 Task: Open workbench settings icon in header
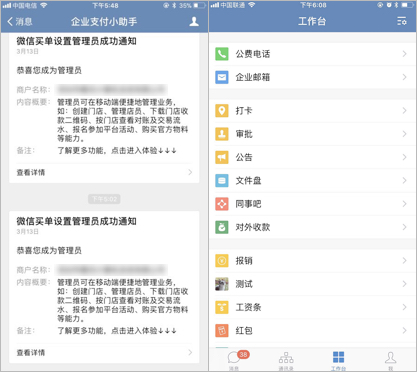[x=402, y=21]
